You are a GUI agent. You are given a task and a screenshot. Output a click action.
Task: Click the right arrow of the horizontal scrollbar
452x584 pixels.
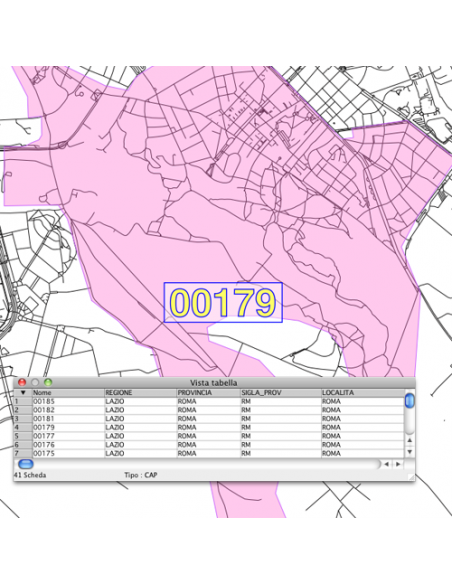click(398, 464)
